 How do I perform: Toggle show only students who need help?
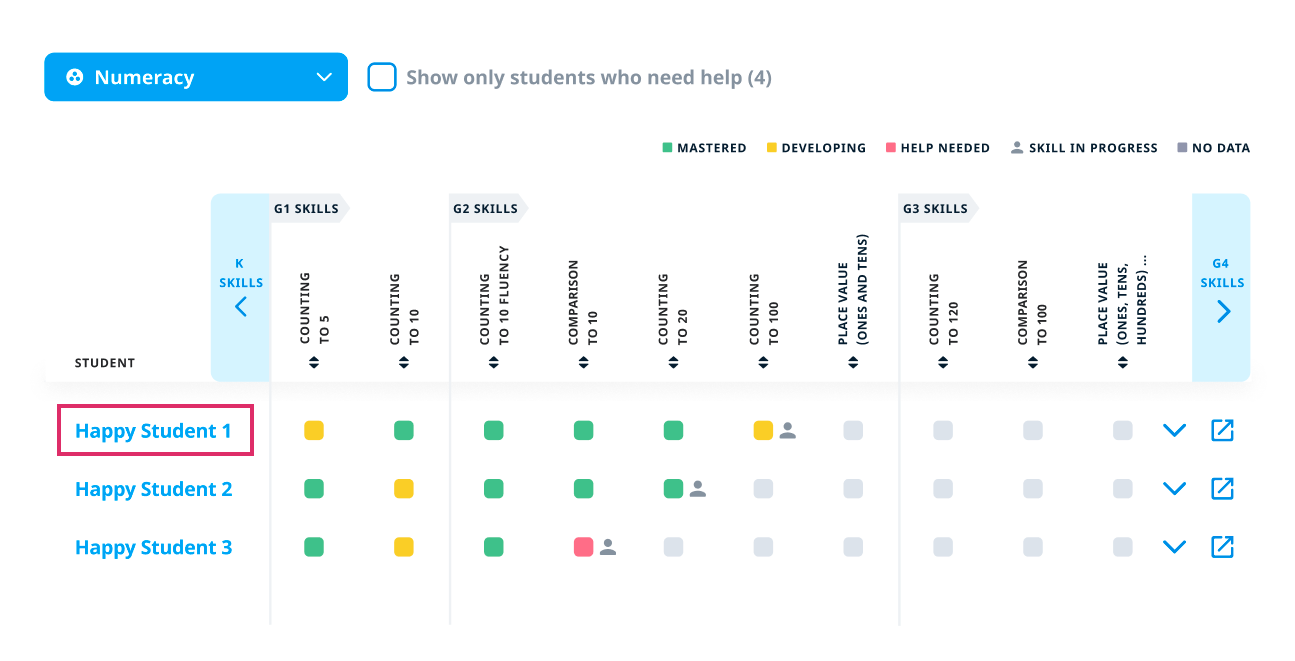382,77
